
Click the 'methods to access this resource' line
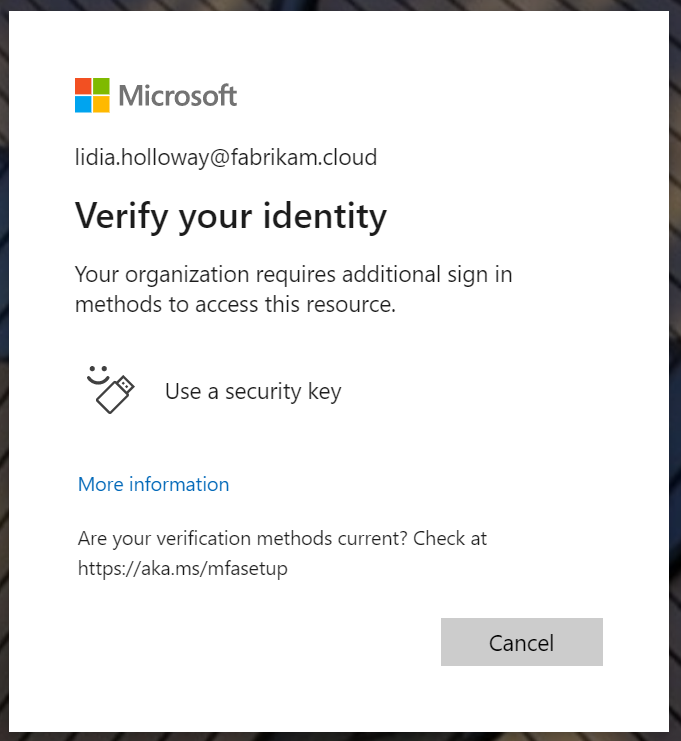(x=235, y=305)
